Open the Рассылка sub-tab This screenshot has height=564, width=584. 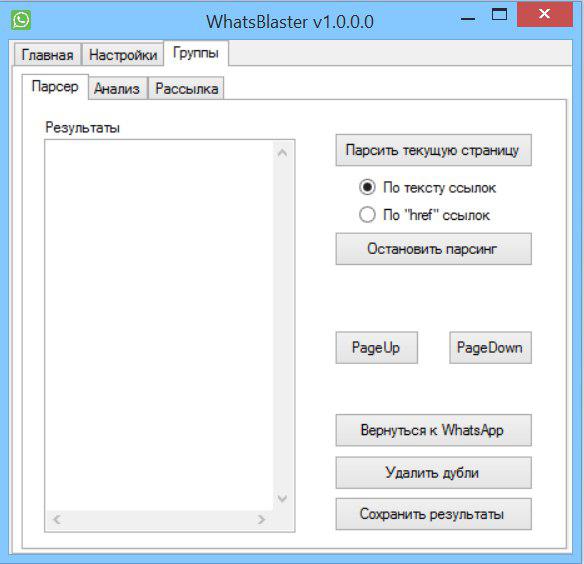[187, 88]
